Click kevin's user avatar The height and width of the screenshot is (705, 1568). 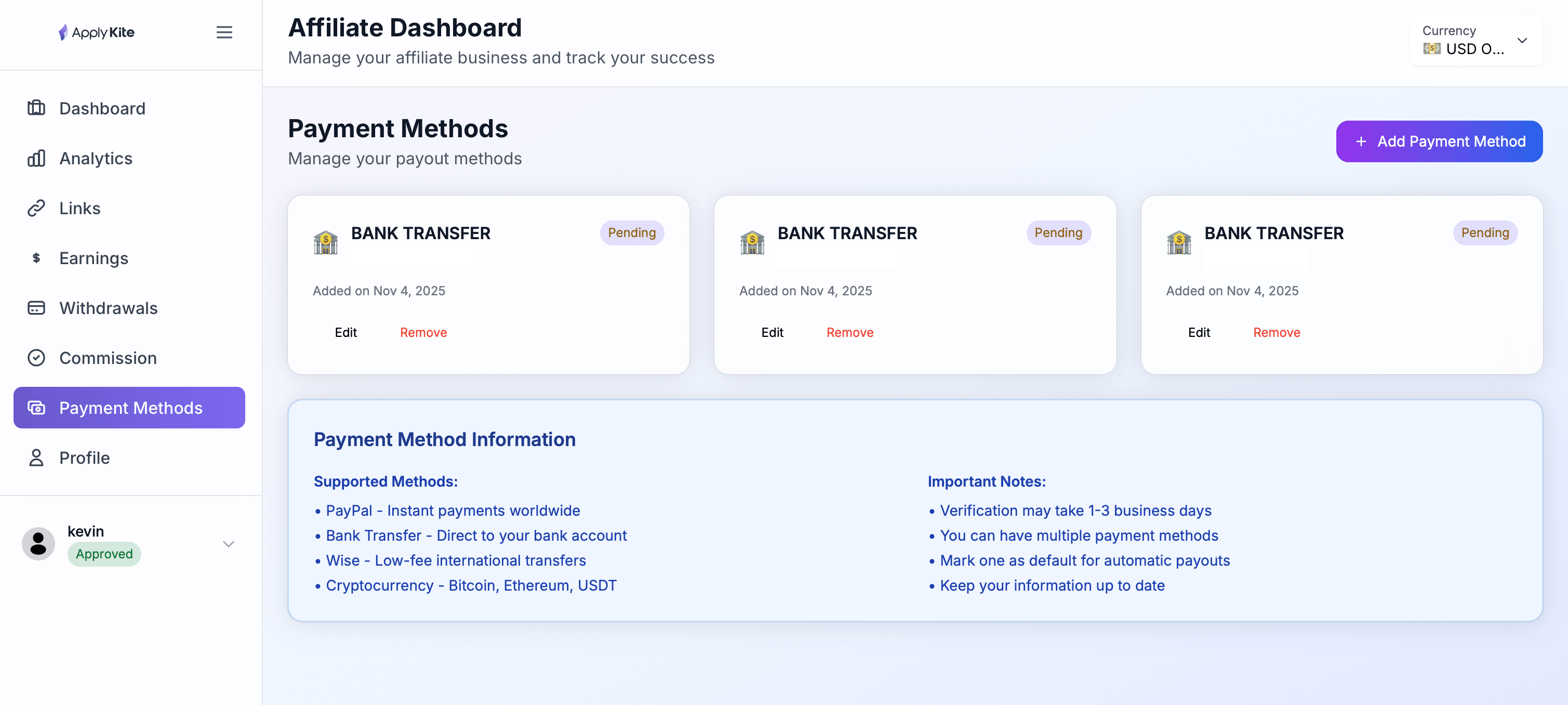tap(38, 543)
